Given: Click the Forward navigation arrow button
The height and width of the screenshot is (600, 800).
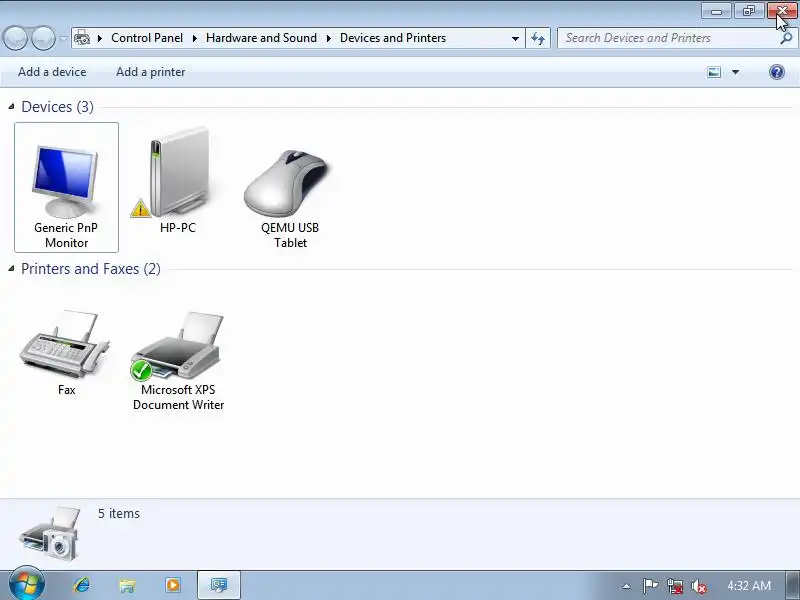Looking at the screenshot, I should point(43,38).
